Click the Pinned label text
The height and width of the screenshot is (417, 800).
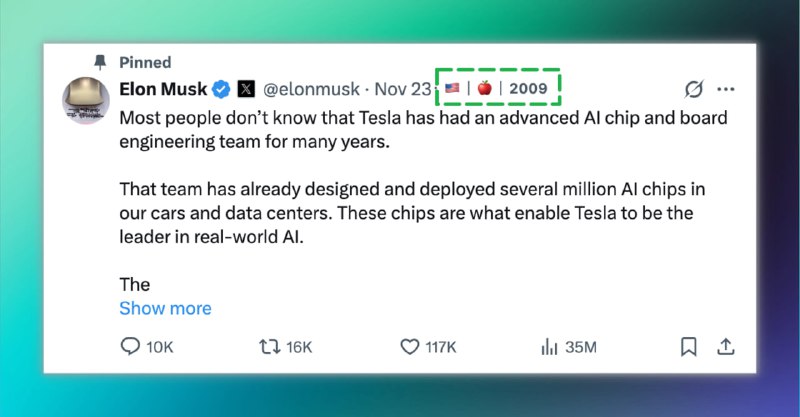[145, 62]
